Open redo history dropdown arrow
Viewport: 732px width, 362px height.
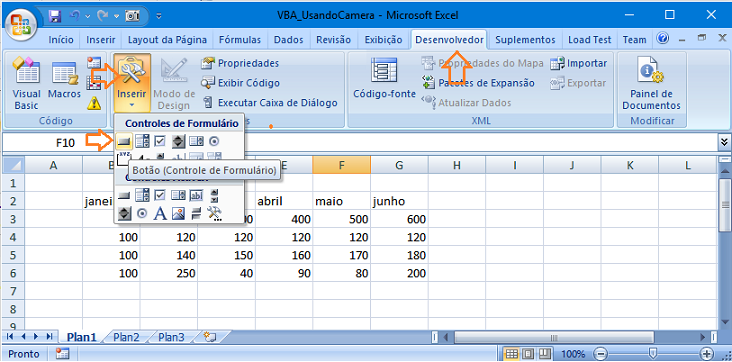point(116,17)
